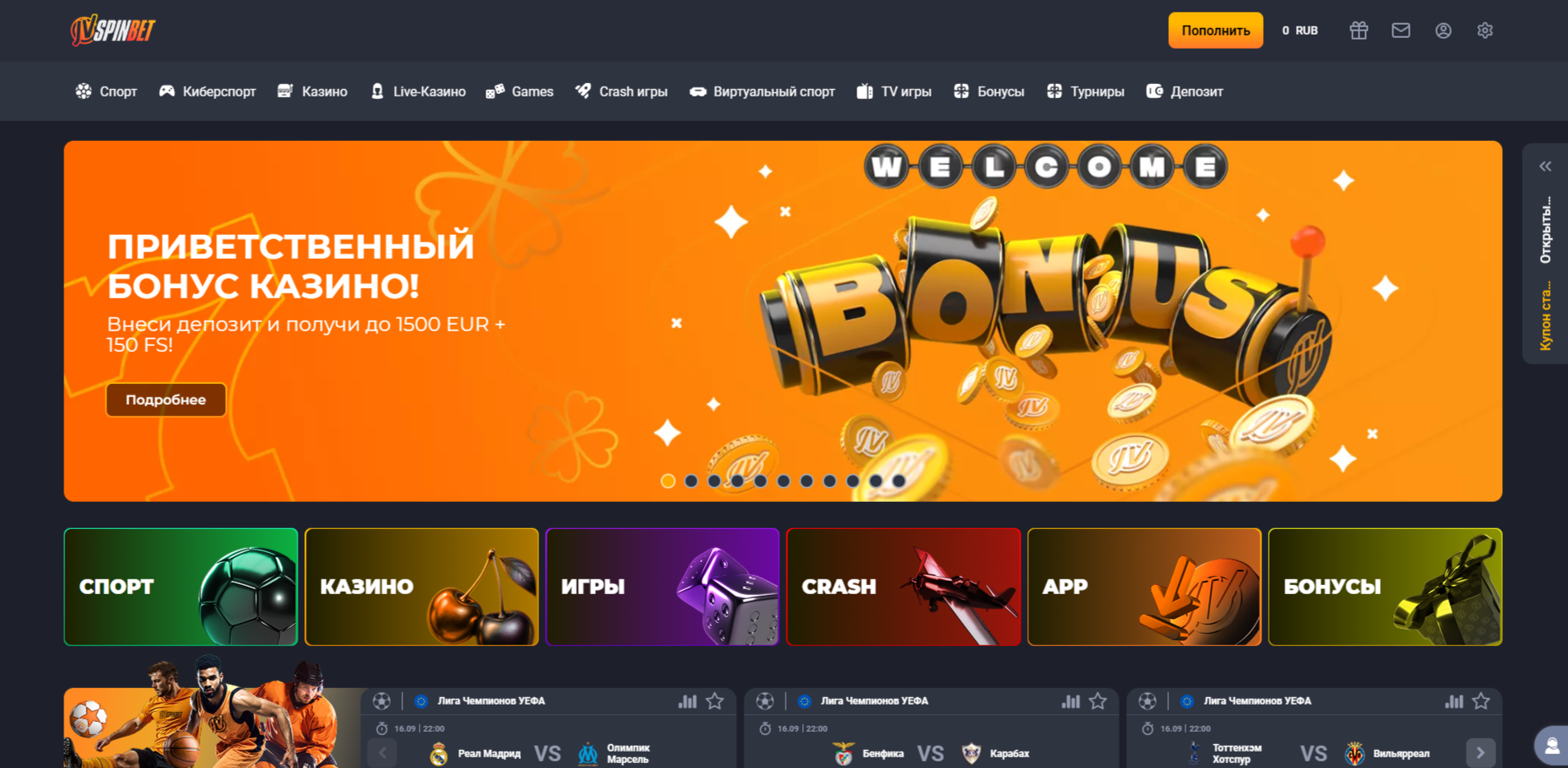
Task: Expand the bet slip side panel
Action: coord(1545,166)
